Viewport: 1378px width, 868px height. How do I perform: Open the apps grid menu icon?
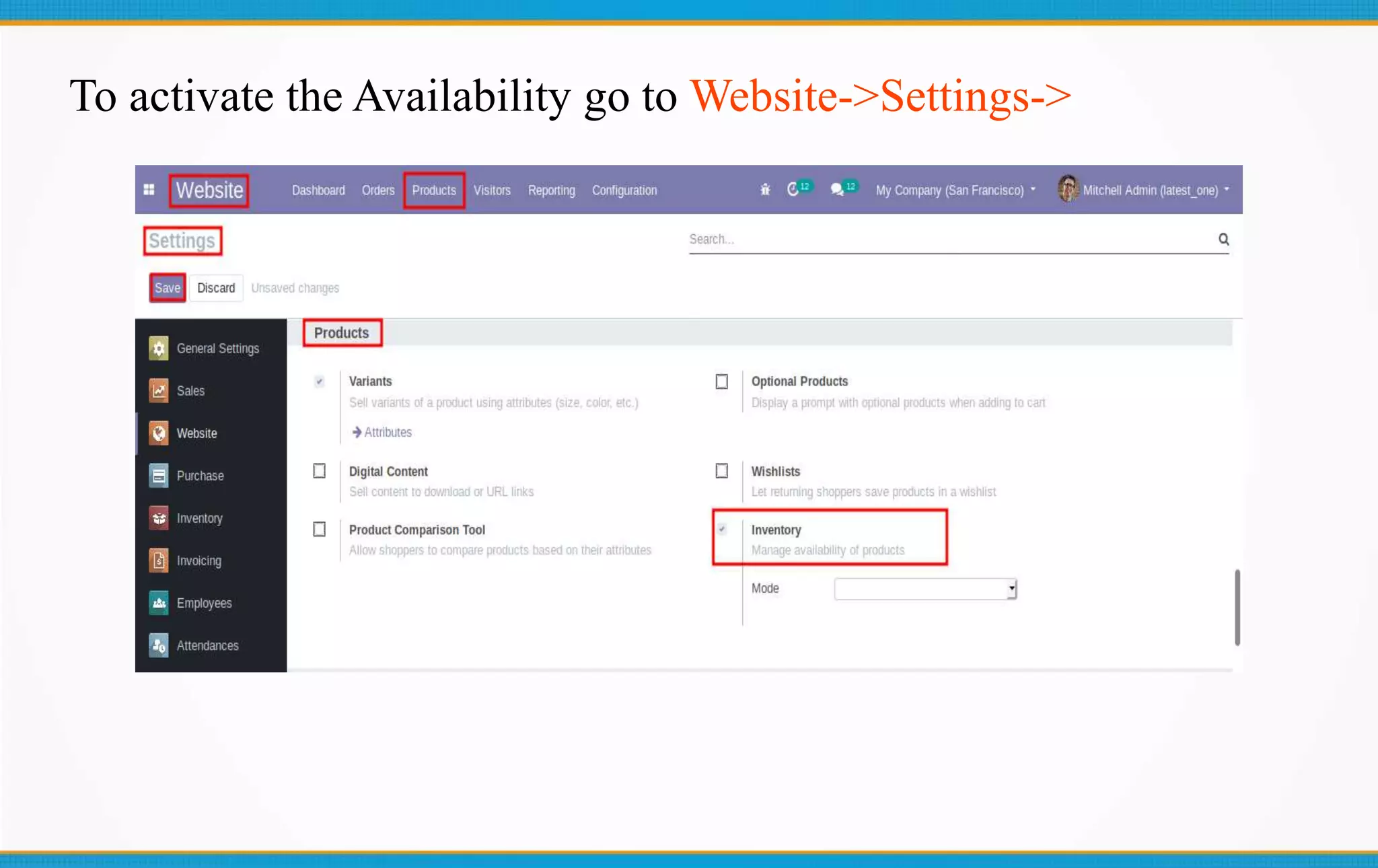pyautogui.click(x=149, y=190)
